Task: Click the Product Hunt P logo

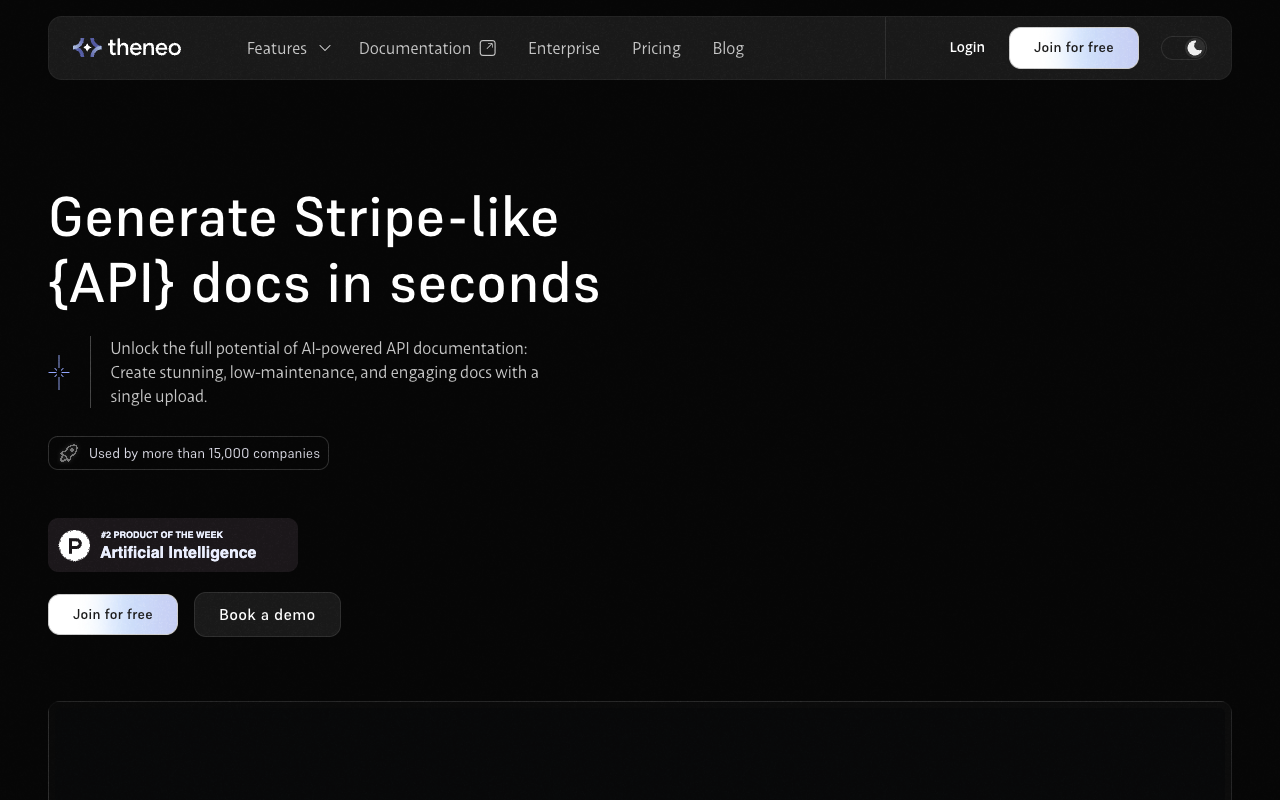Action: (75, 545)
